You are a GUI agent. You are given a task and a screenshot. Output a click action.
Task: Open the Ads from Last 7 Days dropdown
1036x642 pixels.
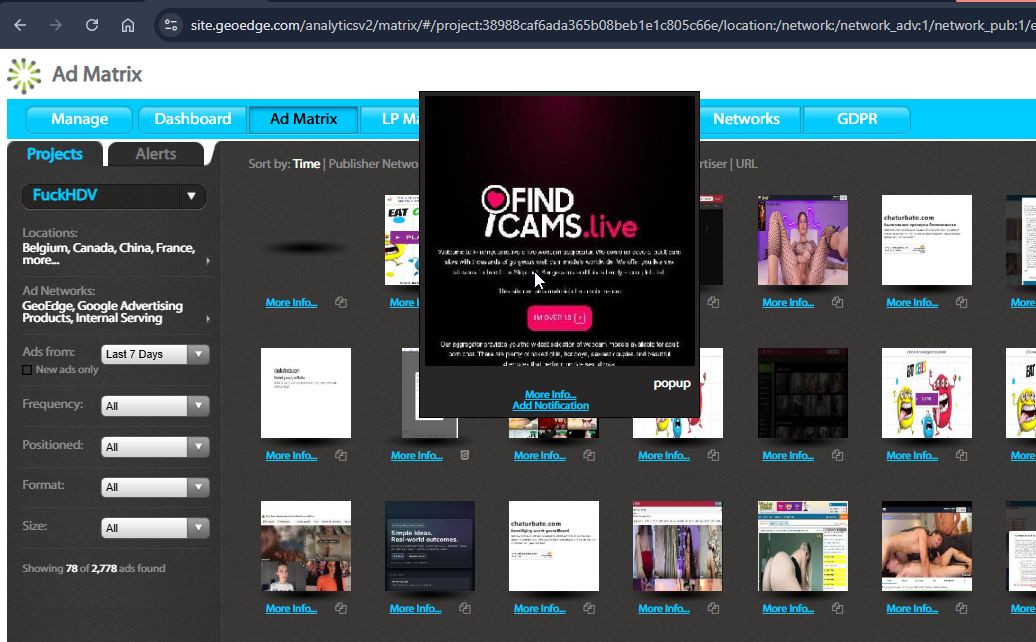(155, 355)
